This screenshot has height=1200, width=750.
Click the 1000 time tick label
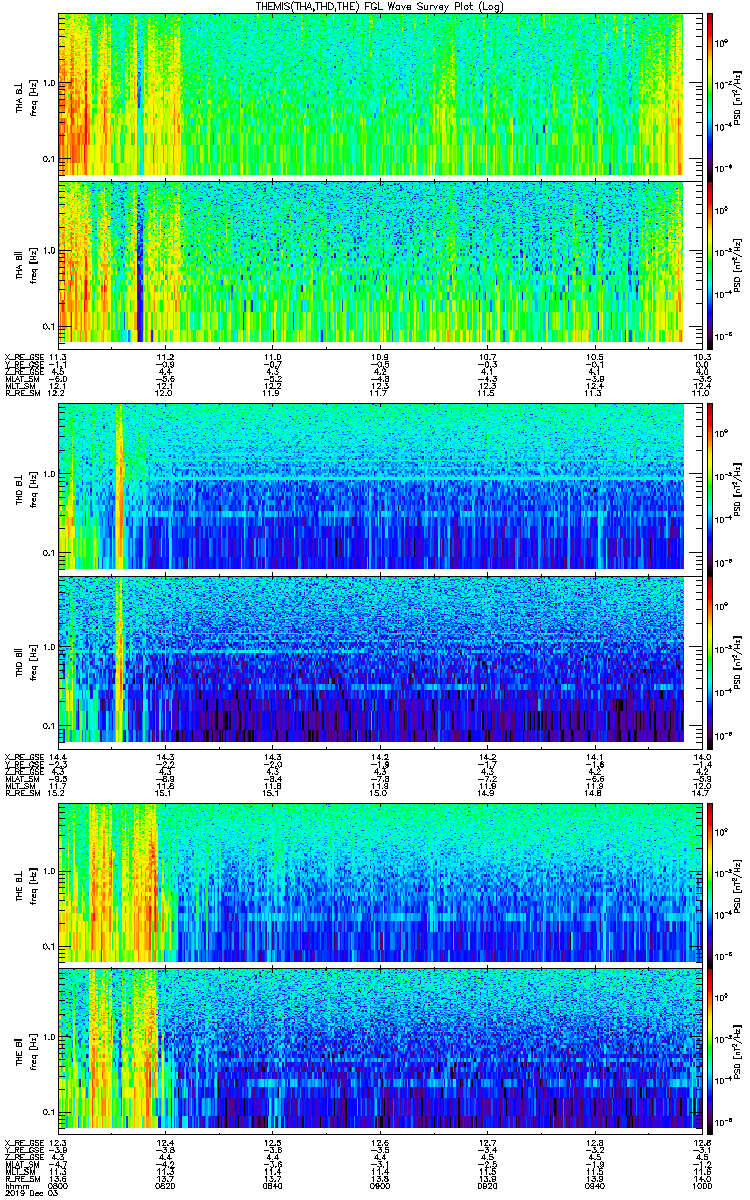pyautogui.click(x=702, y=1187)
